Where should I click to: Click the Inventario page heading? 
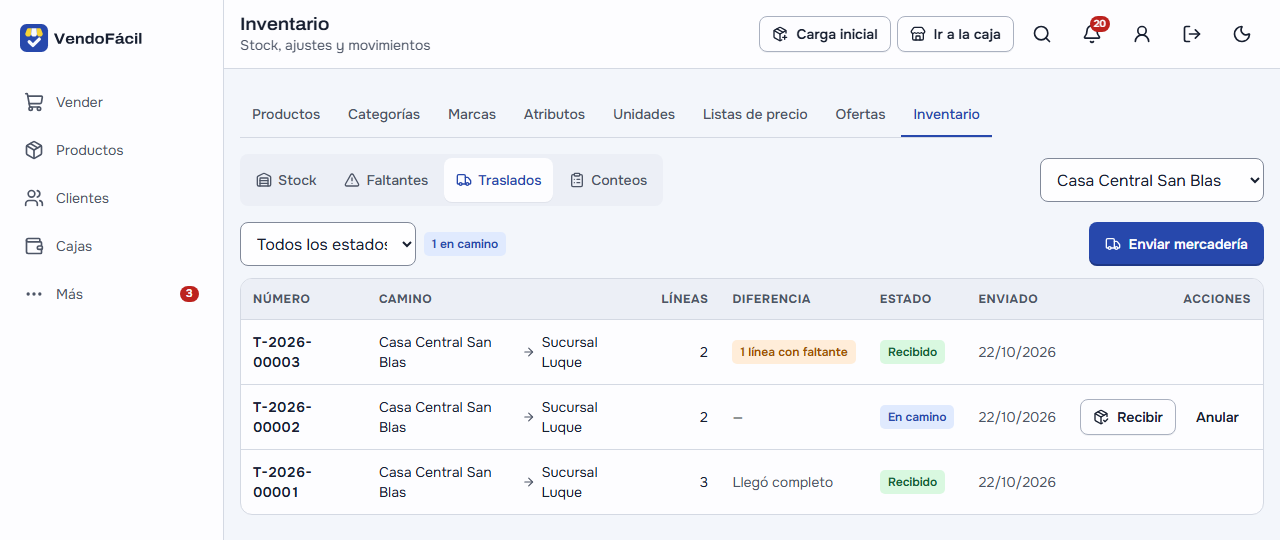click(285, 24)
